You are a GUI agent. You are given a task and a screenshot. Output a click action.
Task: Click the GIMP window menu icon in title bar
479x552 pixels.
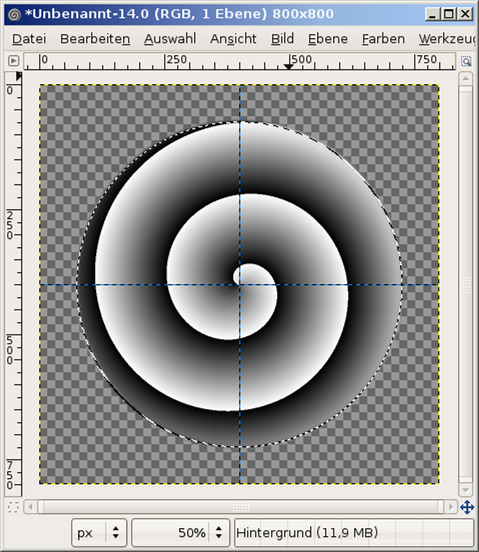click(14, 14)
